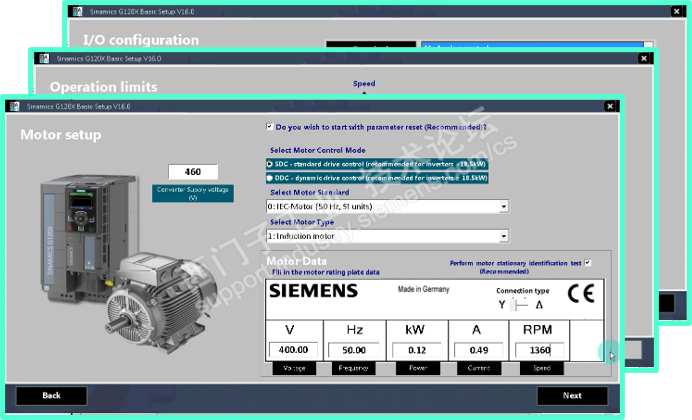Close the Operation limits window

[644, 58]
